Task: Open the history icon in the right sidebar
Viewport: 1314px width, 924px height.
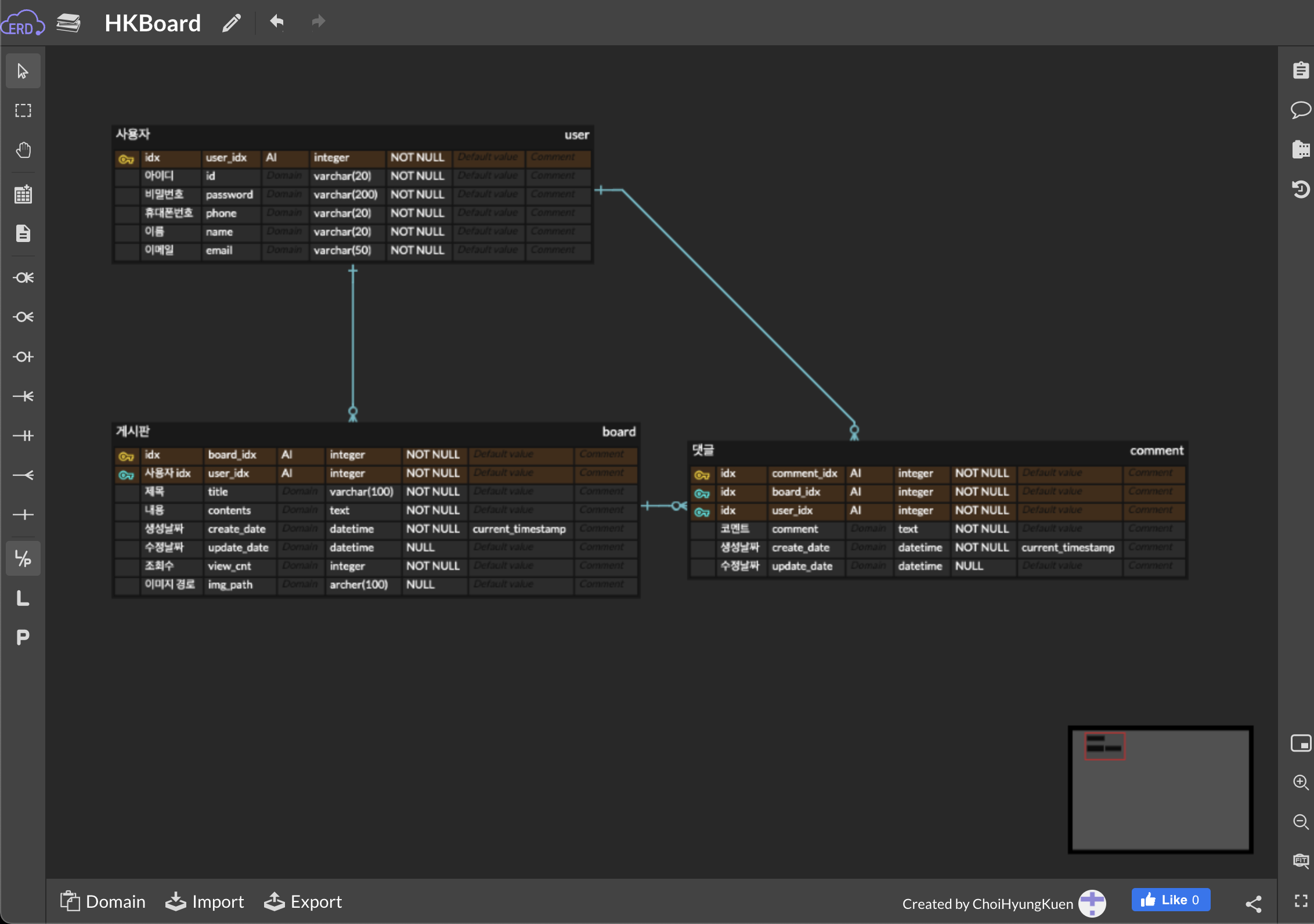Action: tap(1300, 189)
